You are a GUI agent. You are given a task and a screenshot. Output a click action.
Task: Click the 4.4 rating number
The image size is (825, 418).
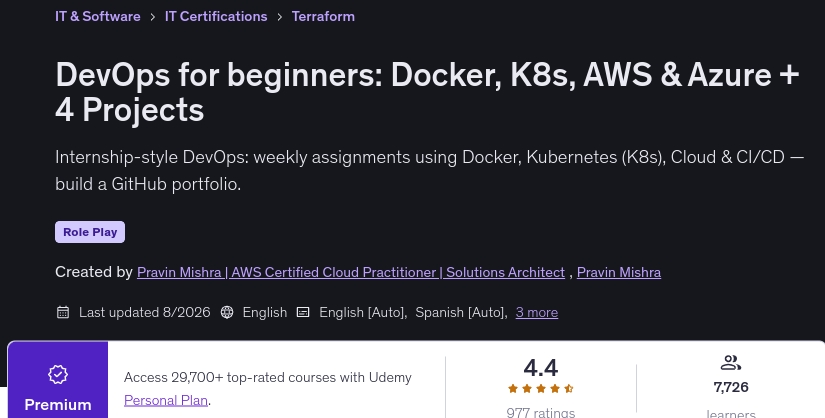click(x=540, y=367)
